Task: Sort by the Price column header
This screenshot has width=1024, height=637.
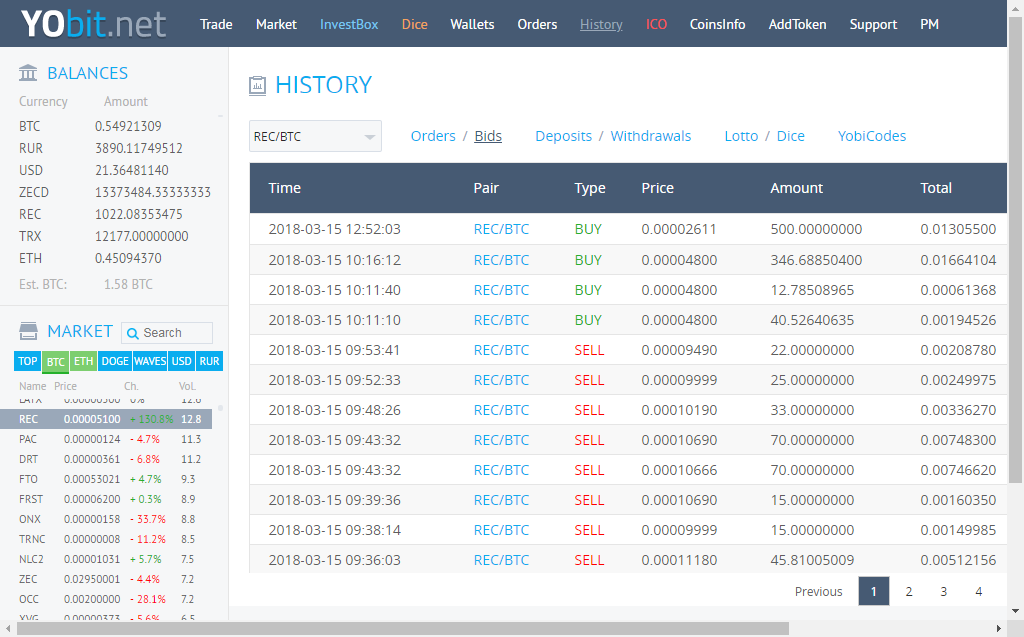Action: point(657,188)
